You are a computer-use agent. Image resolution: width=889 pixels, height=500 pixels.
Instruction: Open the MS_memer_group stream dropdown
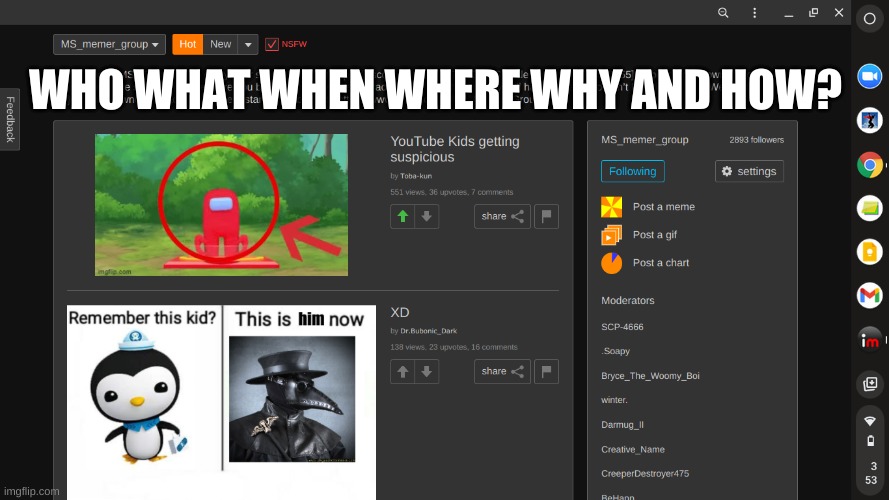coord(109,44)
